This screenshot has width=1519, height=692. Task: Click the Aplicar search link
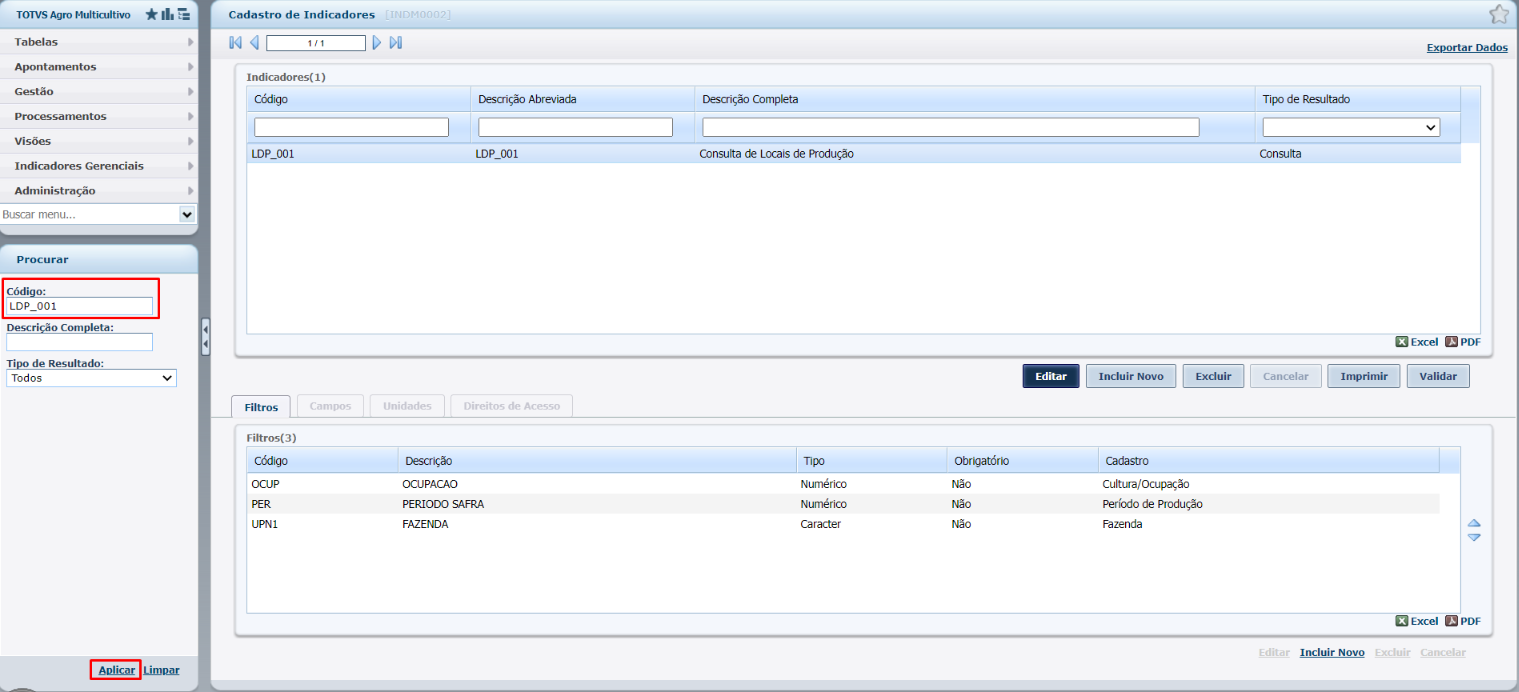(117, 670)
